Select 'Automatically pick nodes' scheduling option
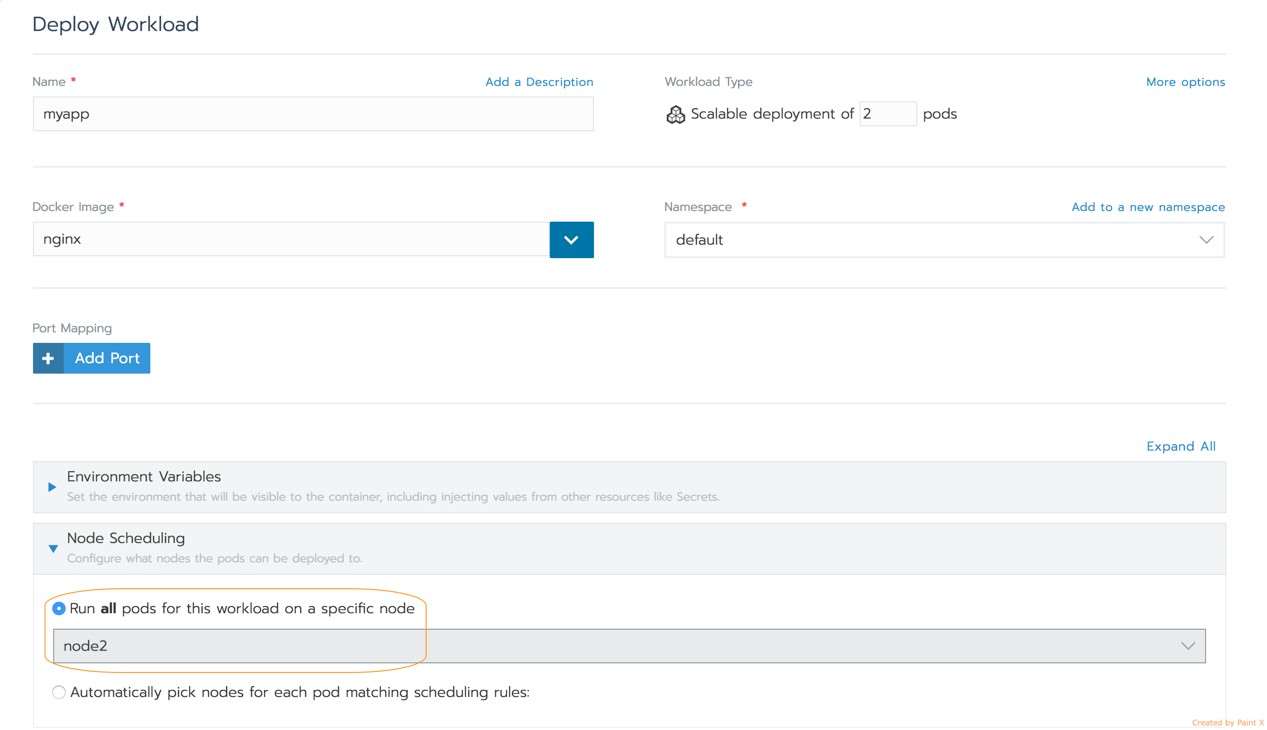 point(59,692)
